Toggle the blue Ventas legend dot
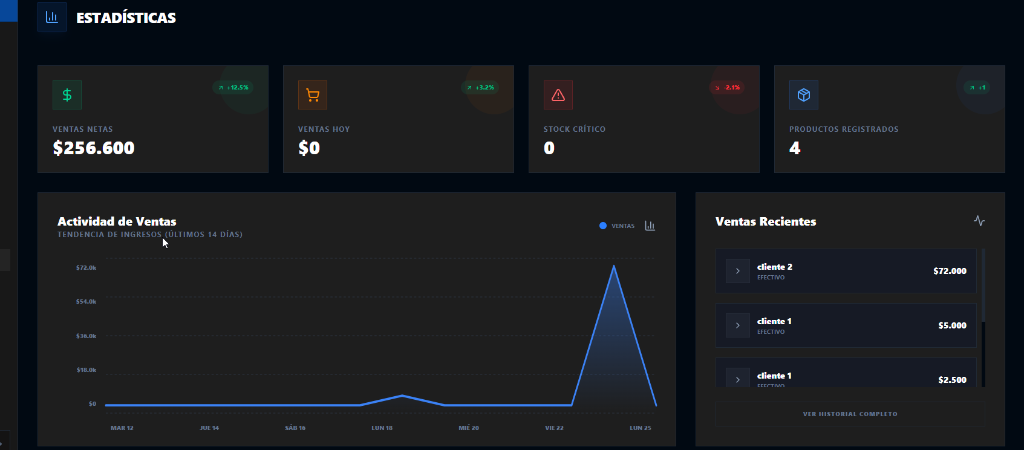 click(x=603, y=226)
